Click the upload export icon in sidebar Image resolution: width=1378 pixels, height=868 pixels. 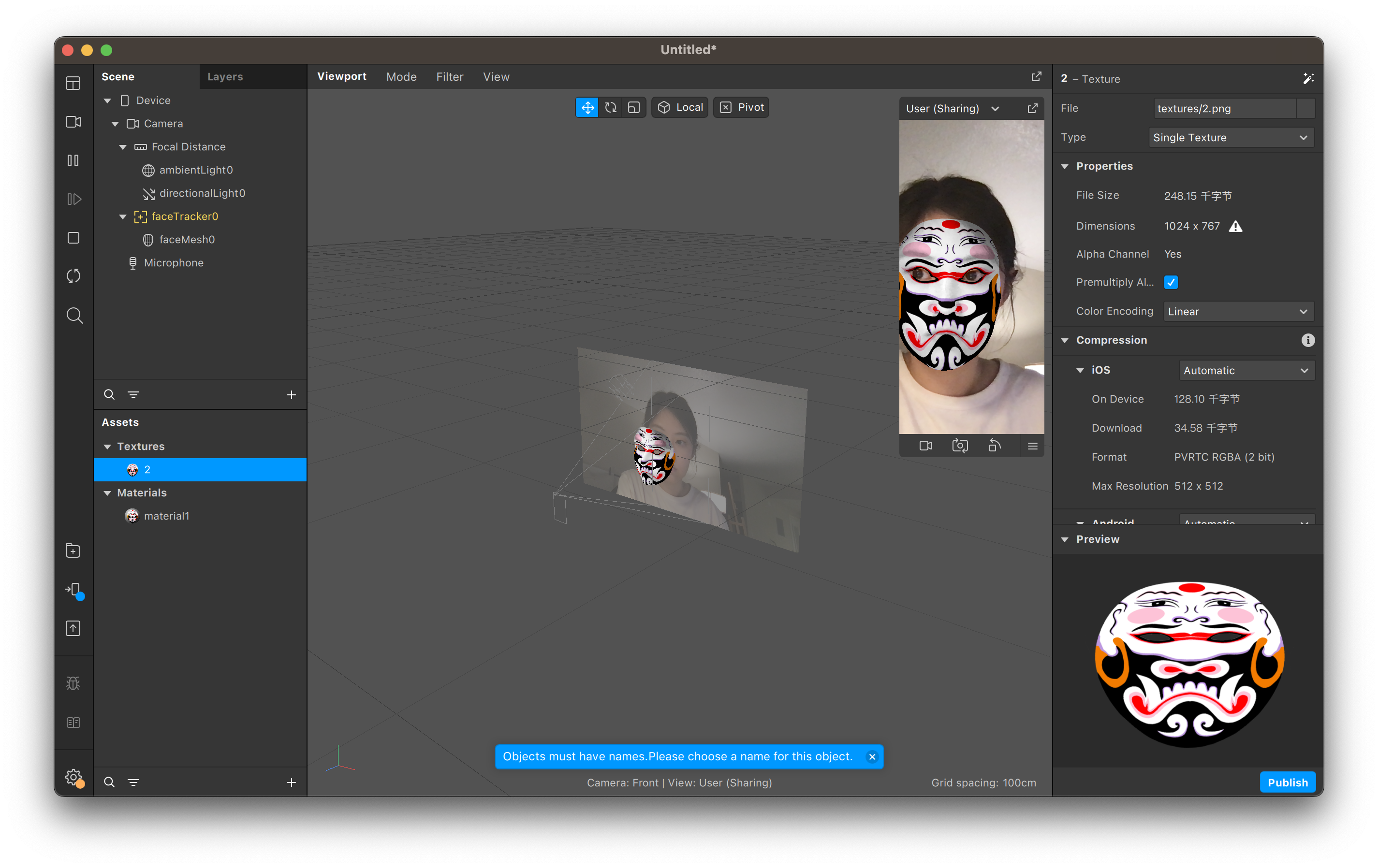point(73,628)
